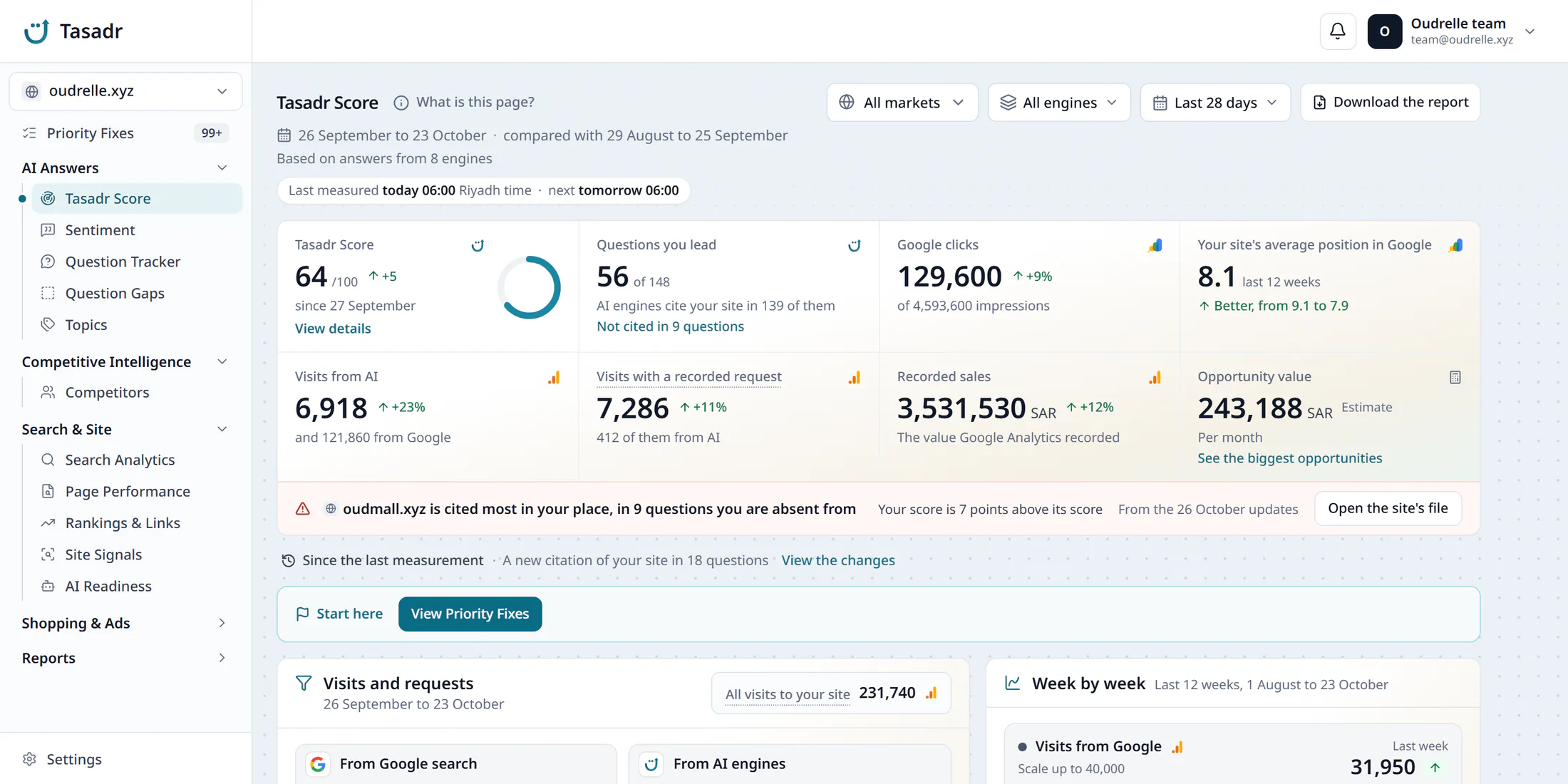The image size is (1568, 784).
Task: Collapse the Competitive Intelligence section
Action: click(222, 362)
